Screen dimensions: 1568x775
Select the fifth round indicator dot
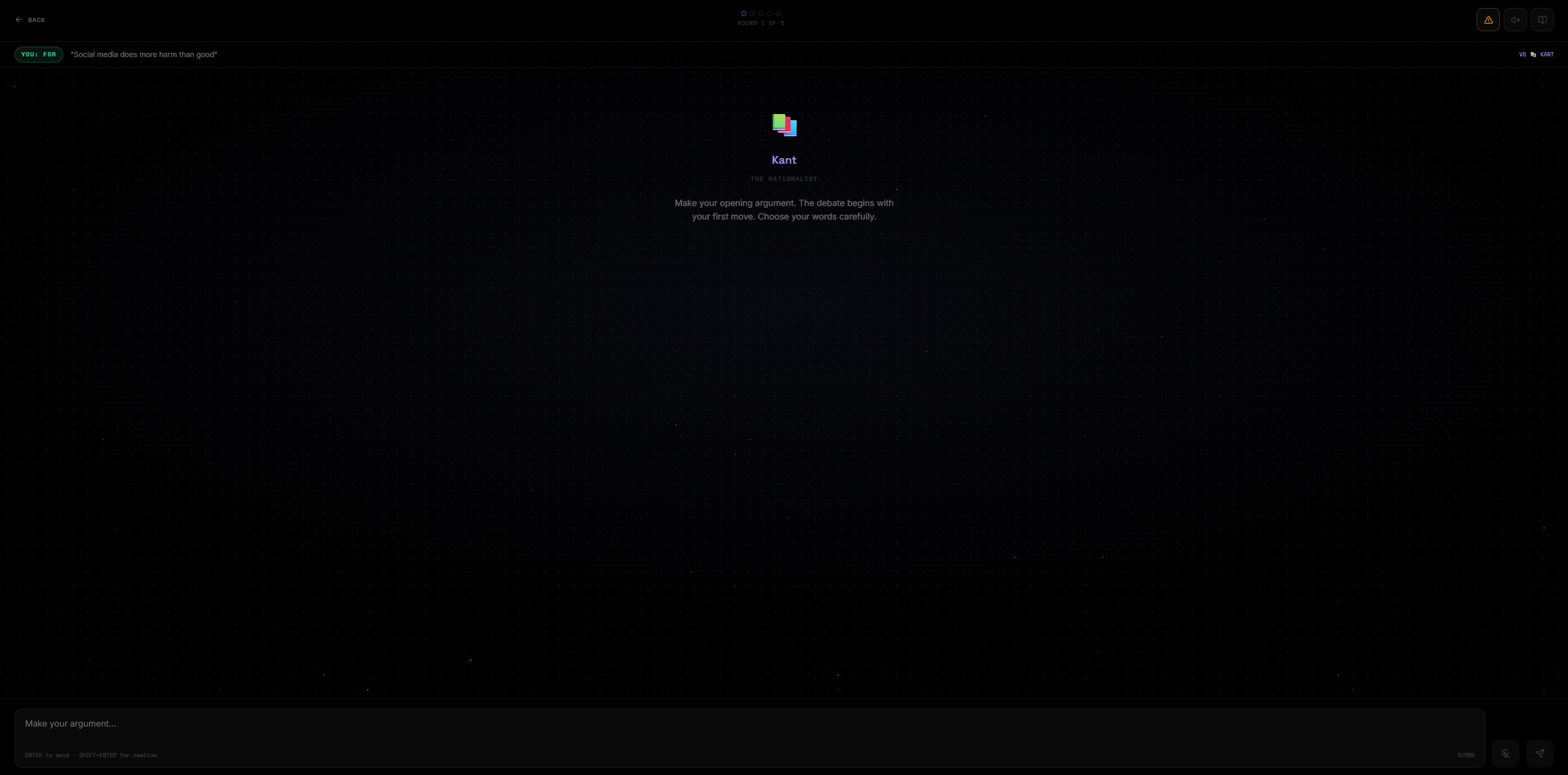pyautogui.click(x=778, y=13)
